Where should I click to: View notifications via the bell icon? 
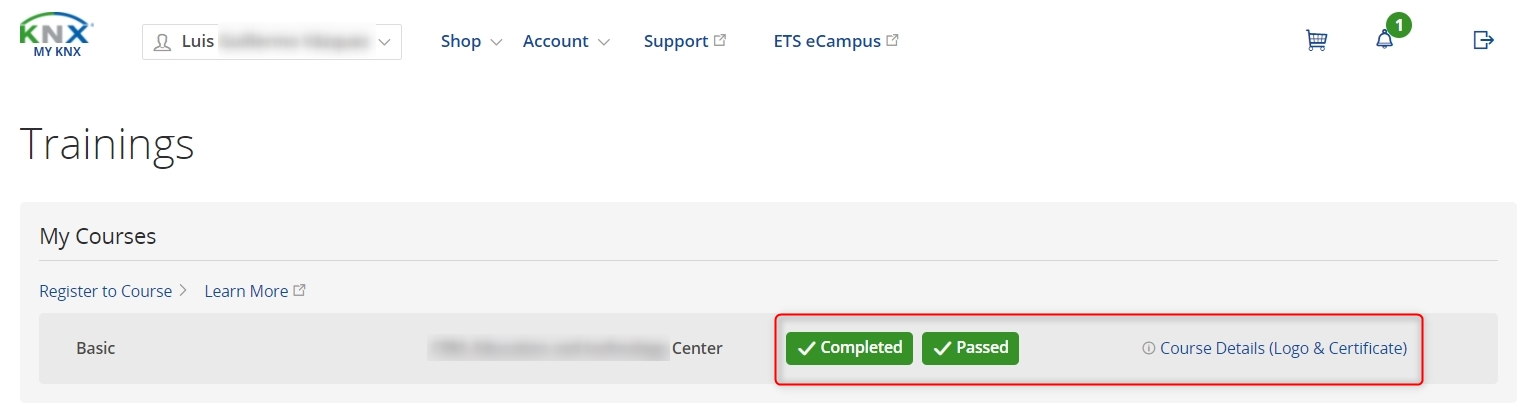point(1384,40)
